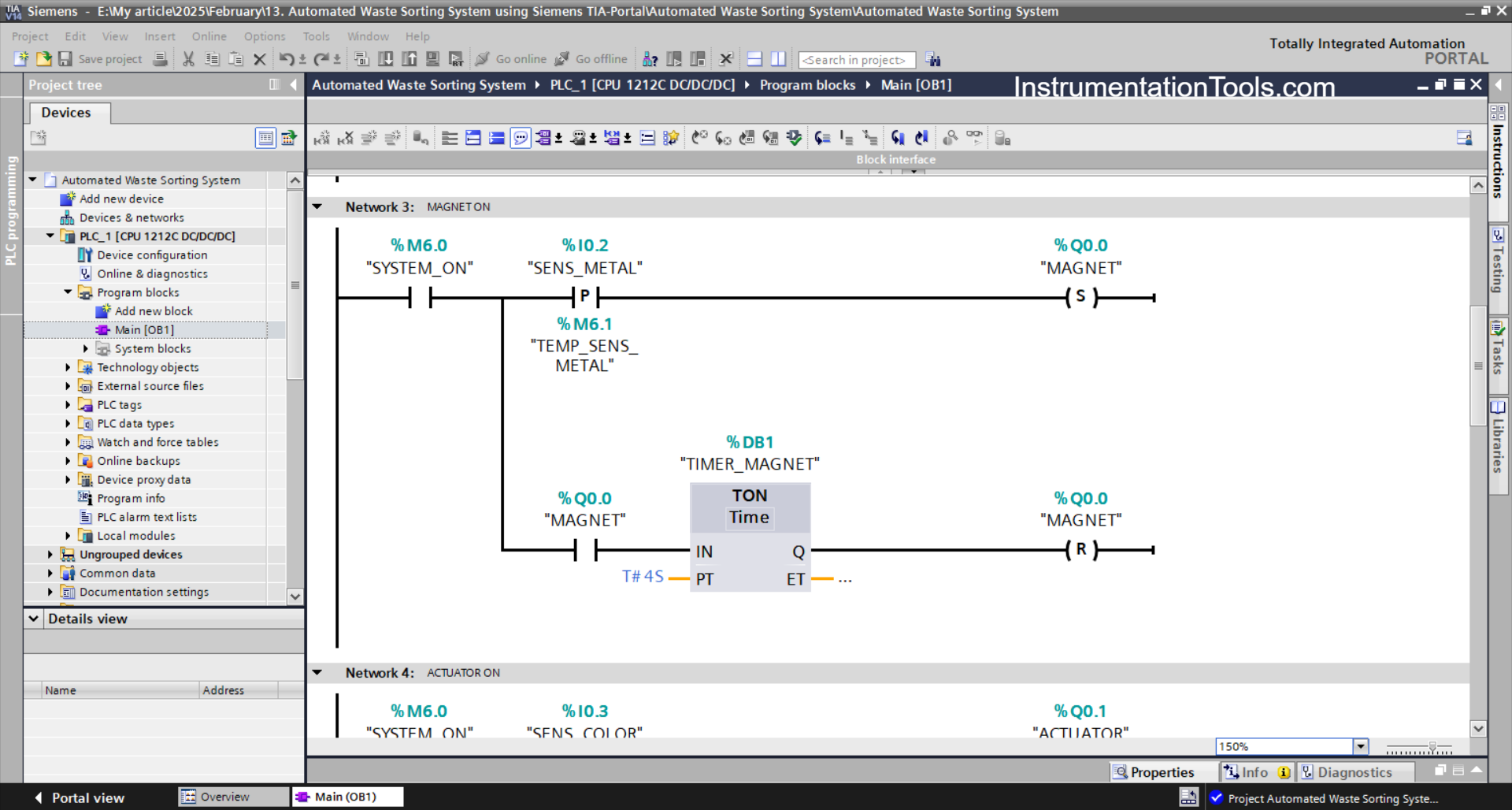
Task: Toggle Show favorites star icon in editor
Action: pyautogui.click(x=671, y=138)
